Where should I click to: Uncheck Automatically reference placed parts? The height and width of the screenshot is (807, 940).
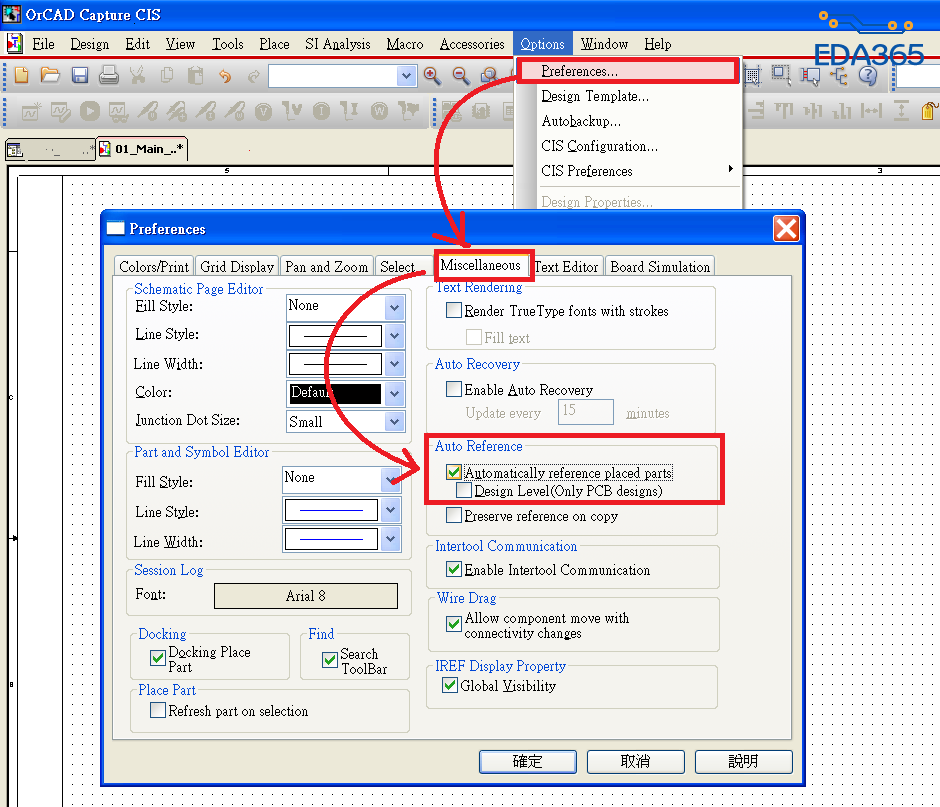[454, 472]
